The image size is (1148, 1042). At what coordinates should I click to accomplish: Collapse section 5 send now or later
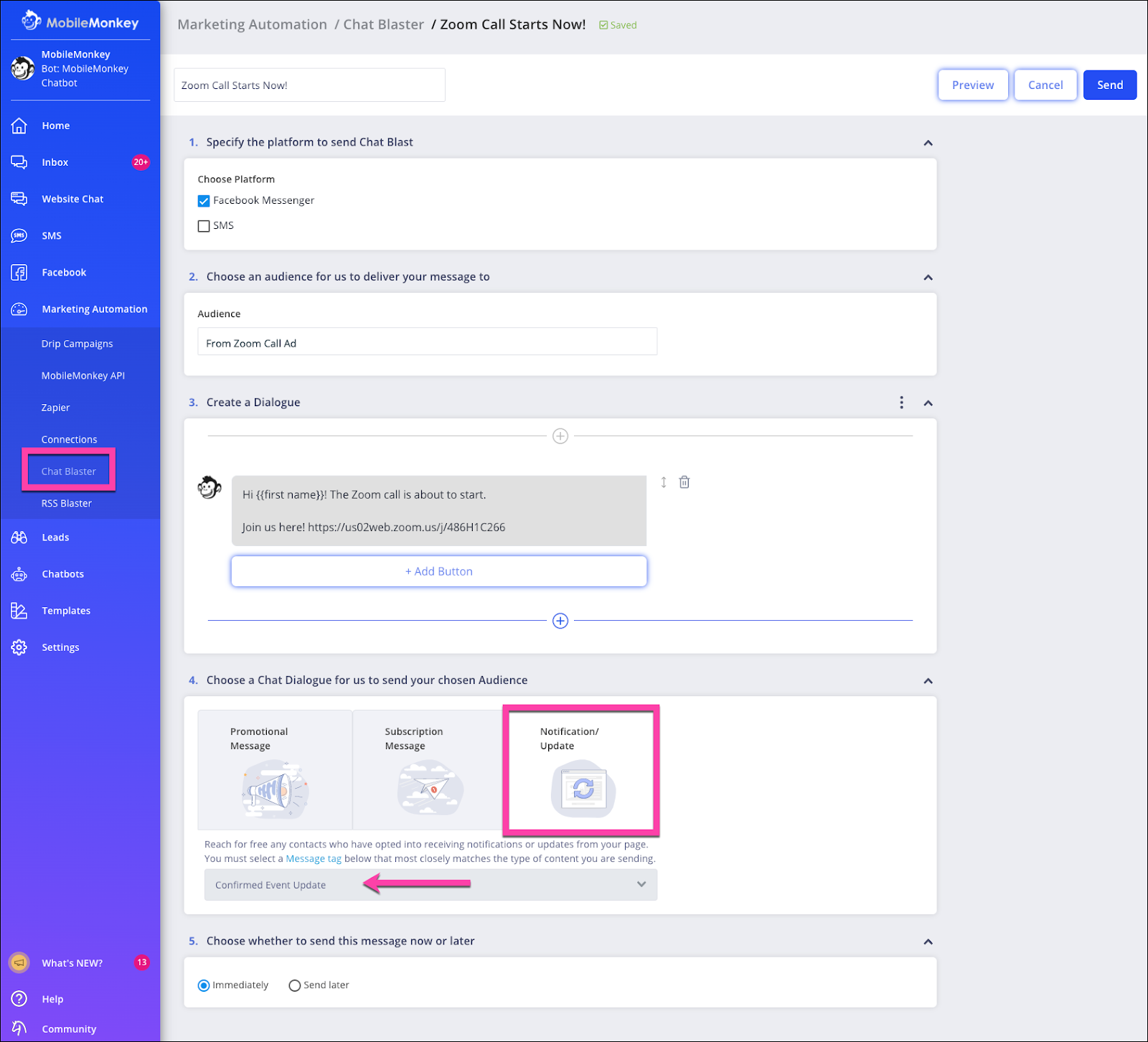(928, 941)
